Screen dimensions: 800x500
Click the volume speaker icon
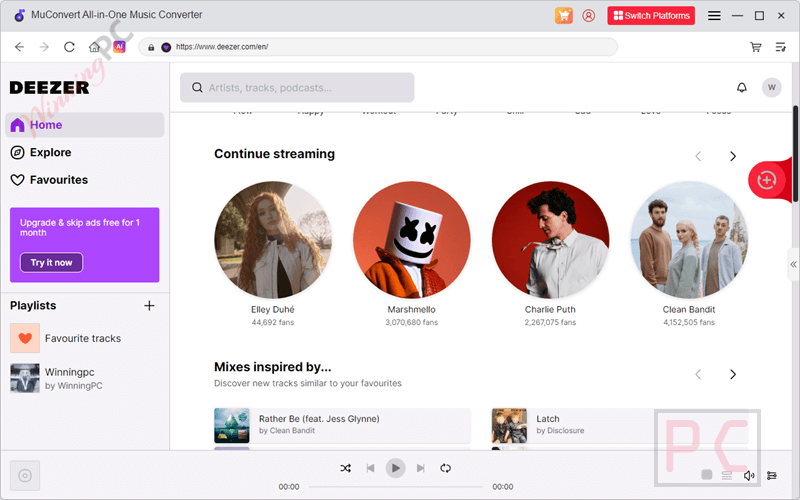[749, 476]
